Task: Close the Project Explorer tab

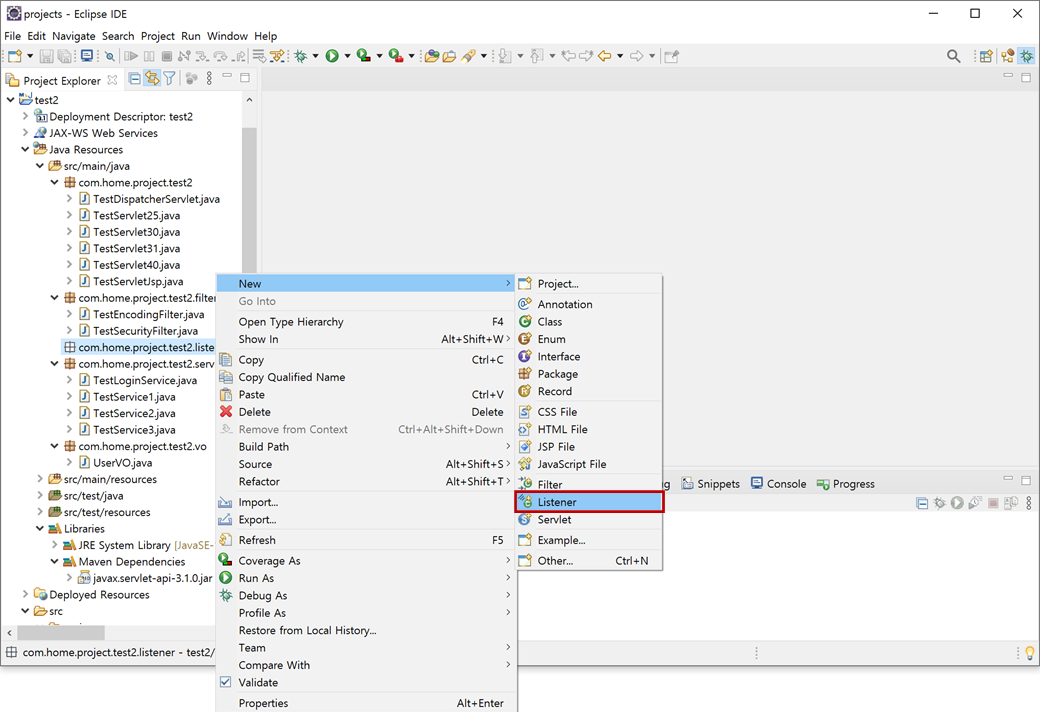Action: [x=113, y=80]
